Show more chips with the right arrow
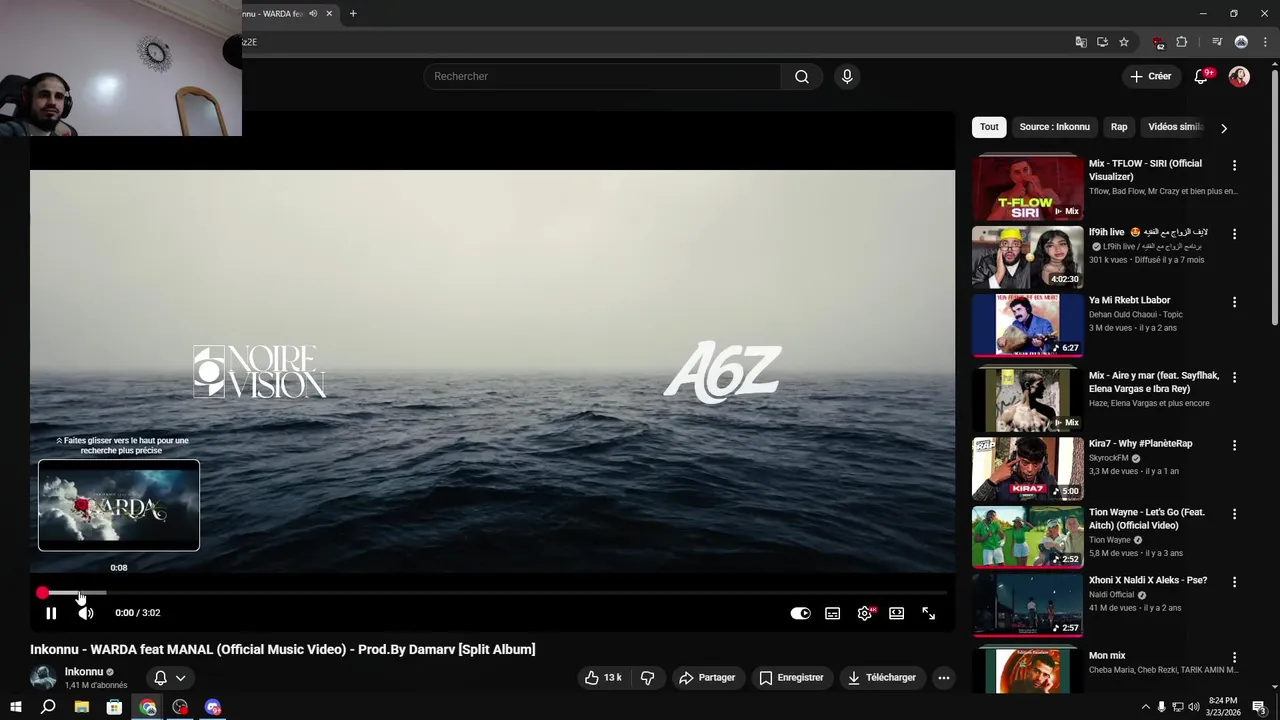 pyautogui.click(x=1223, y=128)
